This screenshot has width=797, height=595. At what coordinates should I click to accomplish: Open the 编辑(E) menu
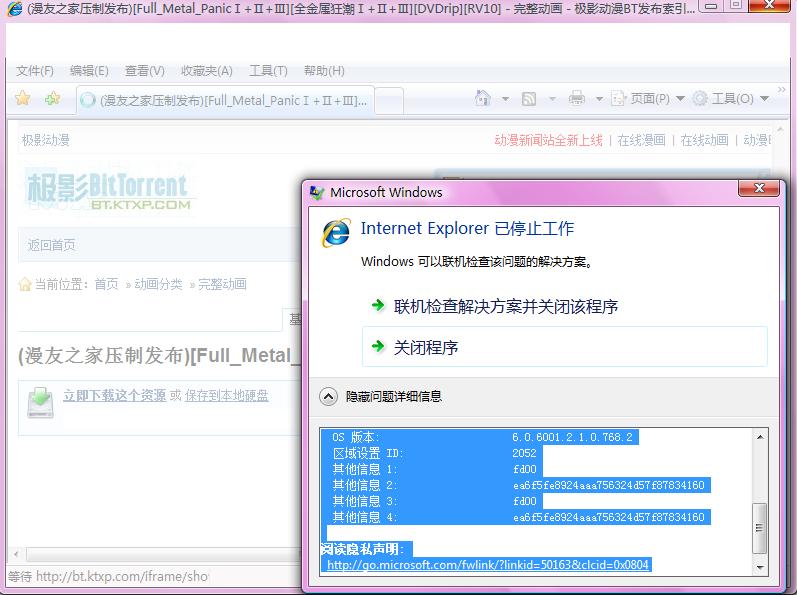coord(89,71)
